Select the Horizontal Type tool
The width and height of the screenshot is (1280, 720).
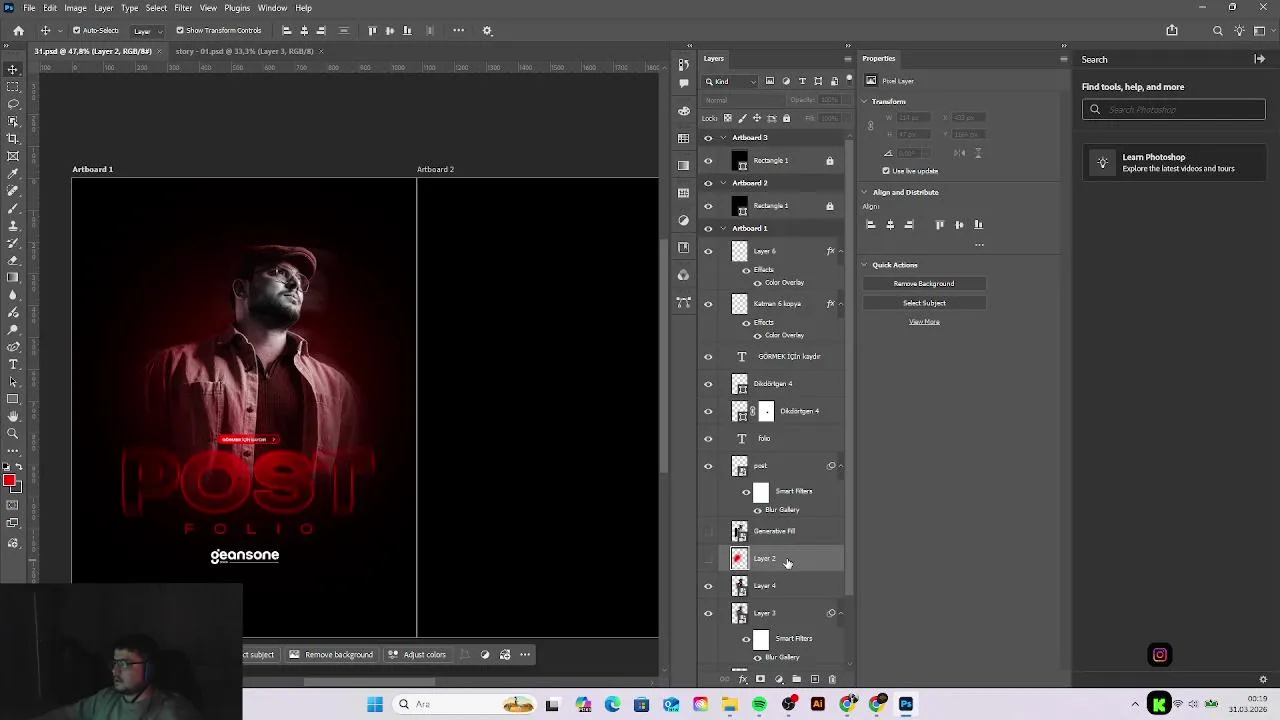tap(13, 364)
